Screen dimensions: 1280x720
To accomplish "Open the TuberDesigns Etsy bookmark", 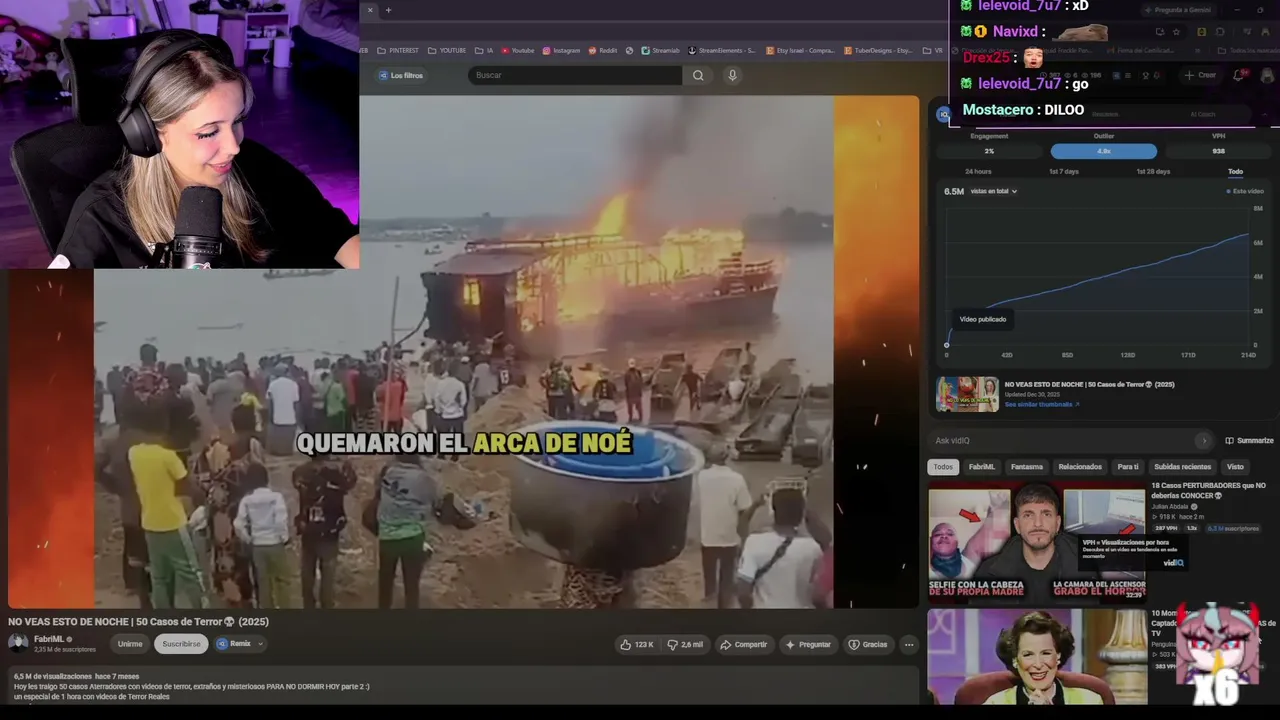I will click(x=878, y=50).
